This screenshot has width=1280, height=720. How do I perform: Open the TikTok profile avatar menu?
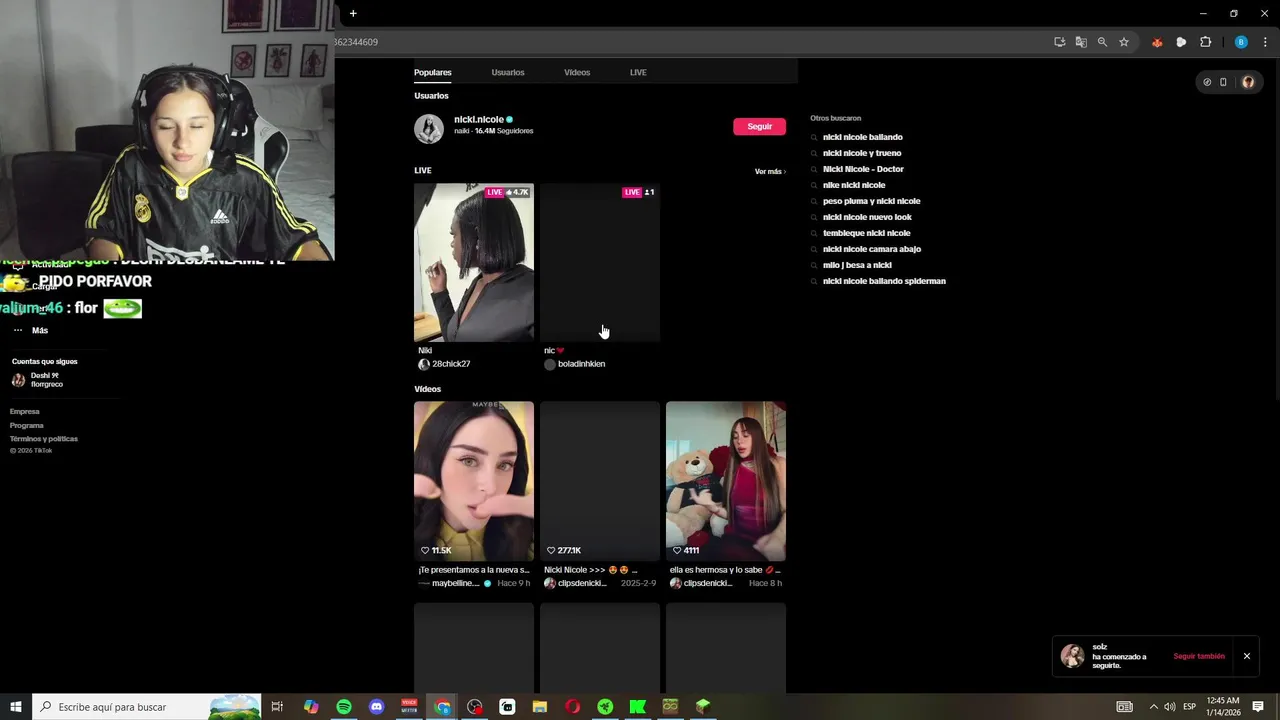(x=1248, y=82)
